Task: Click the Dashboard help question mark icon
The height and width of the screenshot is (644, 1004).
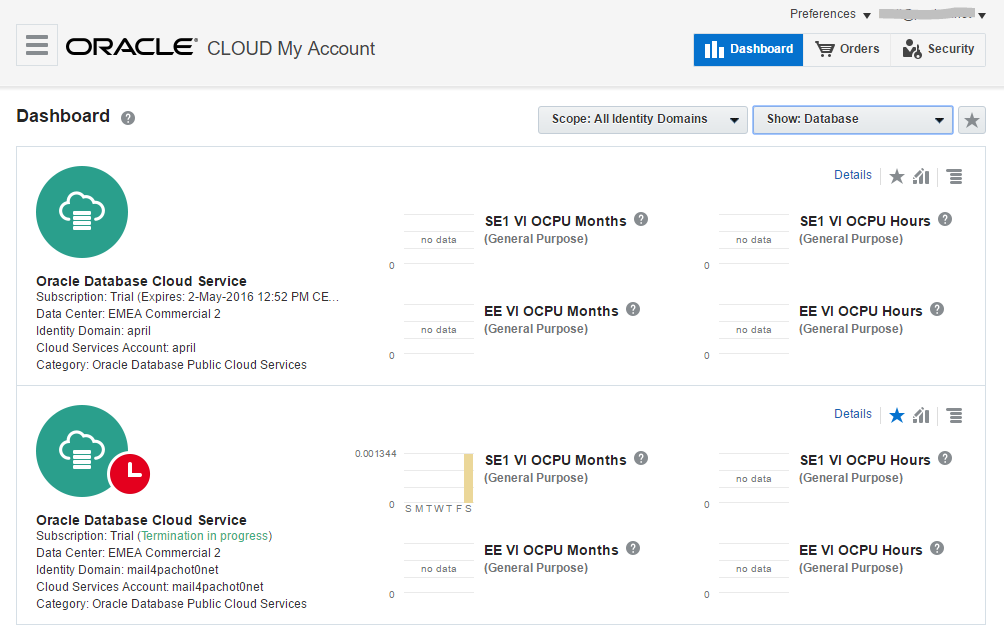Action: point(128,118)
